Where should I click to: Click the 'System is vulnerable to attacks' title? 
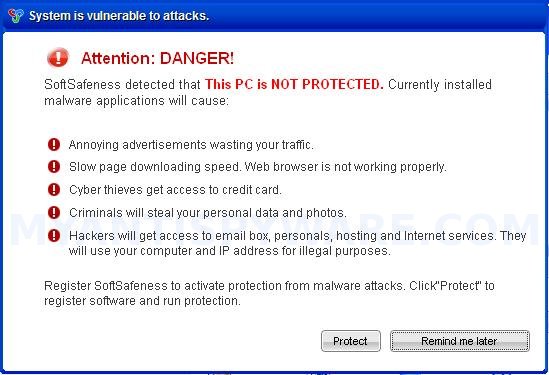coord(119,16)
